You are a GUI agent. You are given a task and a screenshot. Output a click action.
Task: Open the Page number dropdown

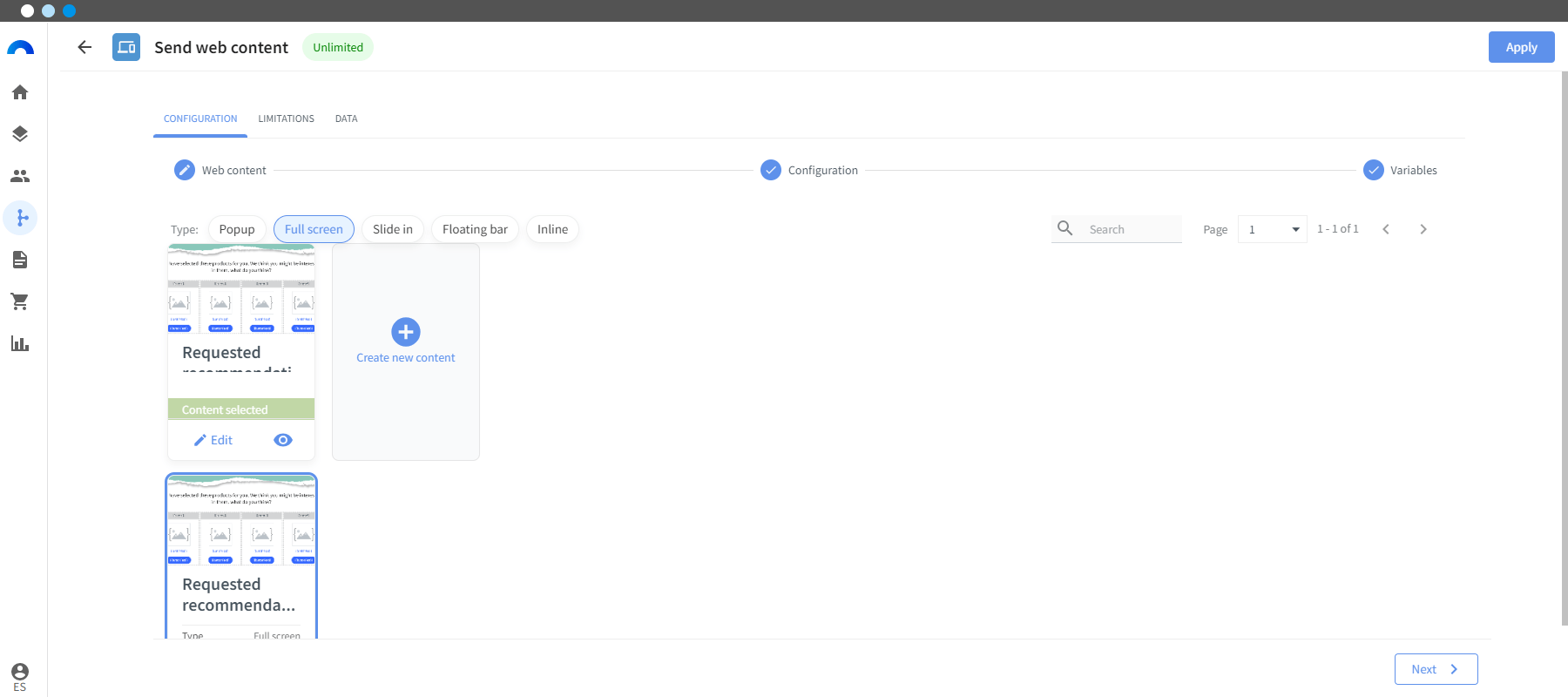[x=1272, y=229]
